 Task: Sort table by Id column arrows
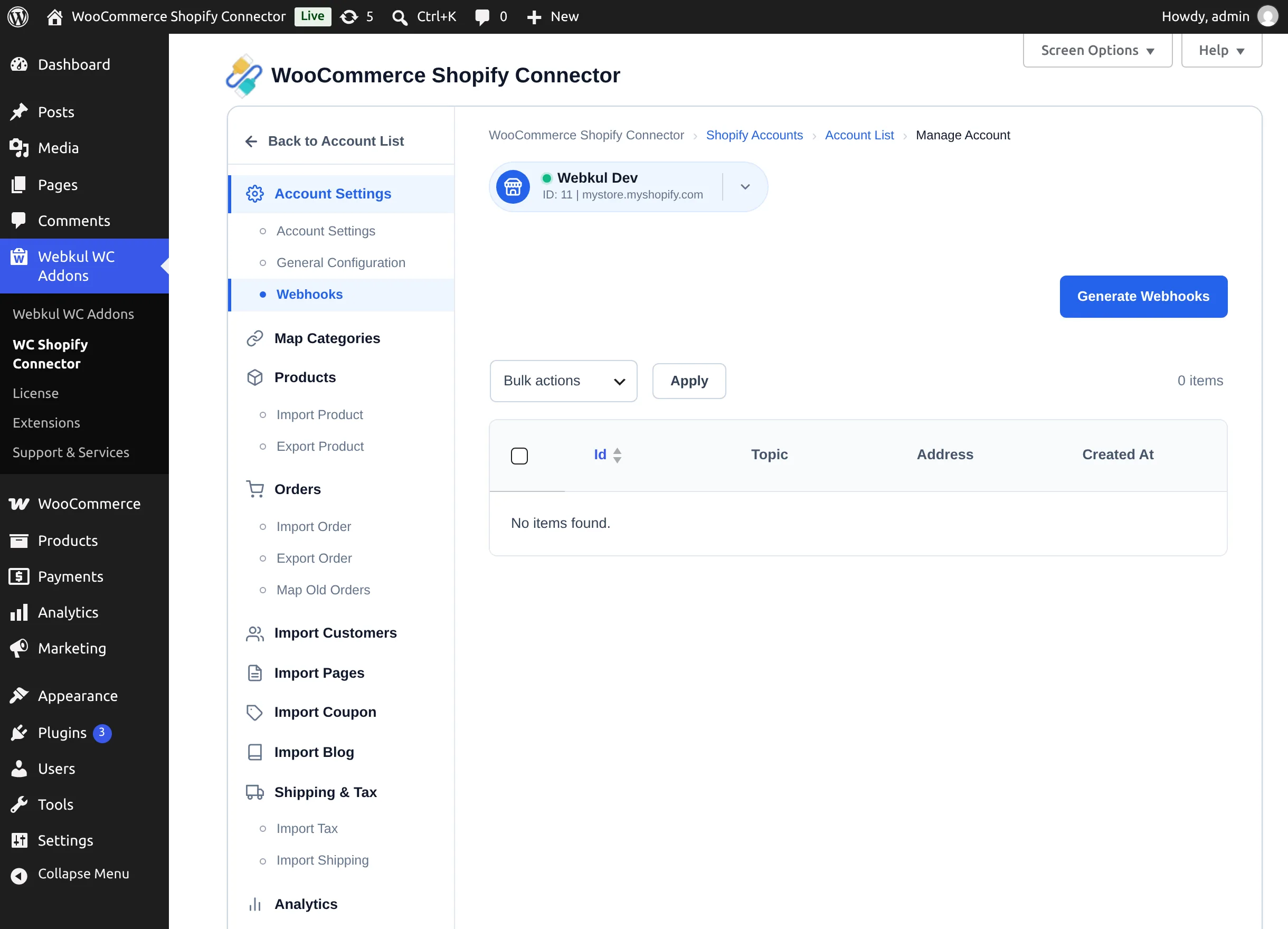point(617,456)
